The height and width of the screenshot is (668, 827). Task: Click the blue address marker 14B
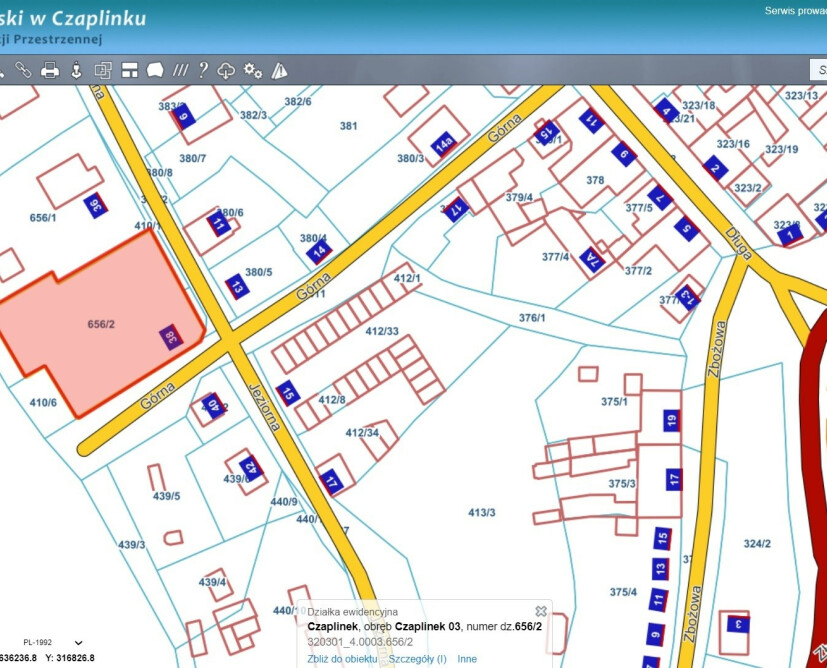tap(444, 146)
